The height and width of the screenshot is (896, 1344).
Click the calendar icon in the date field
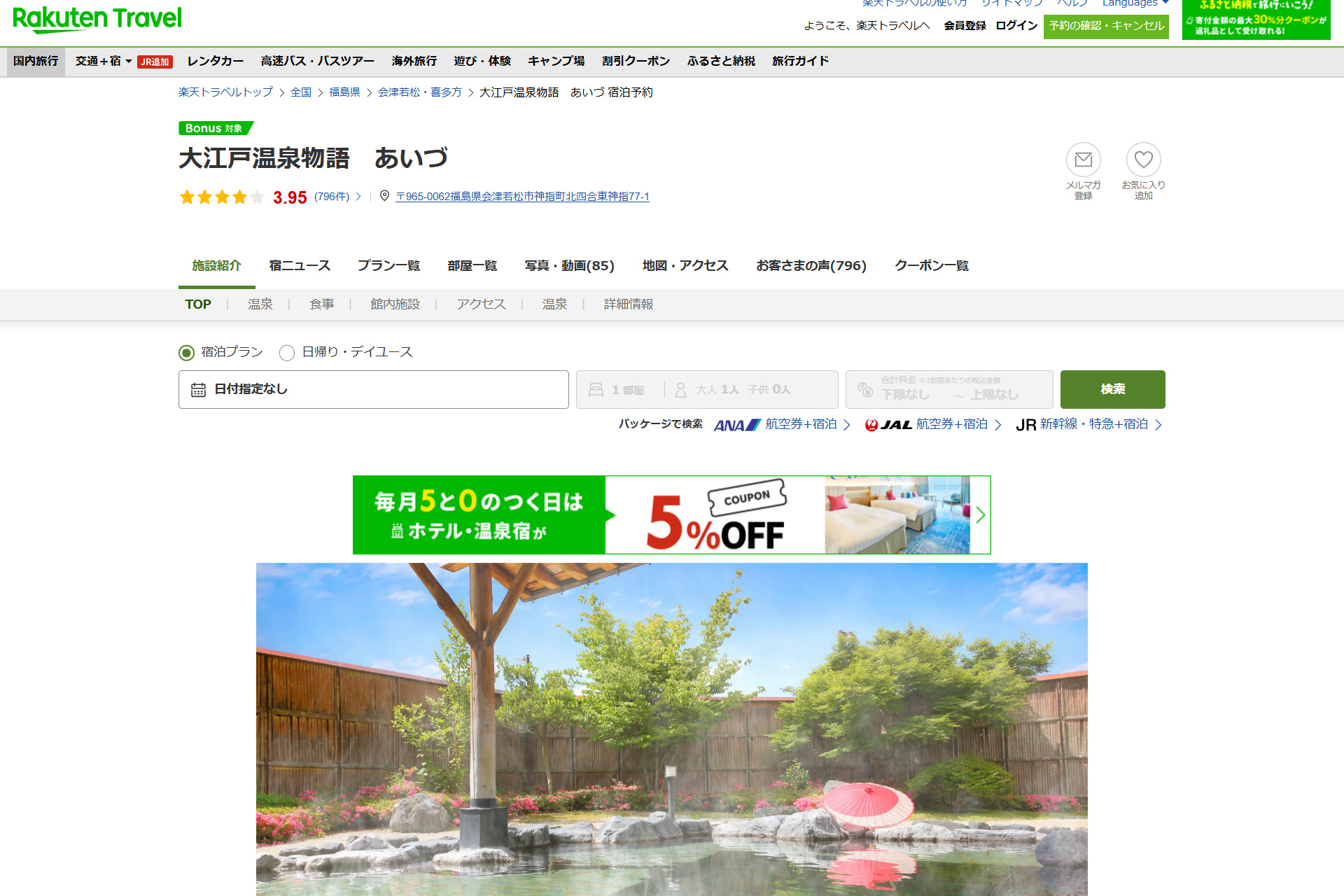click(x=199, y=389)
